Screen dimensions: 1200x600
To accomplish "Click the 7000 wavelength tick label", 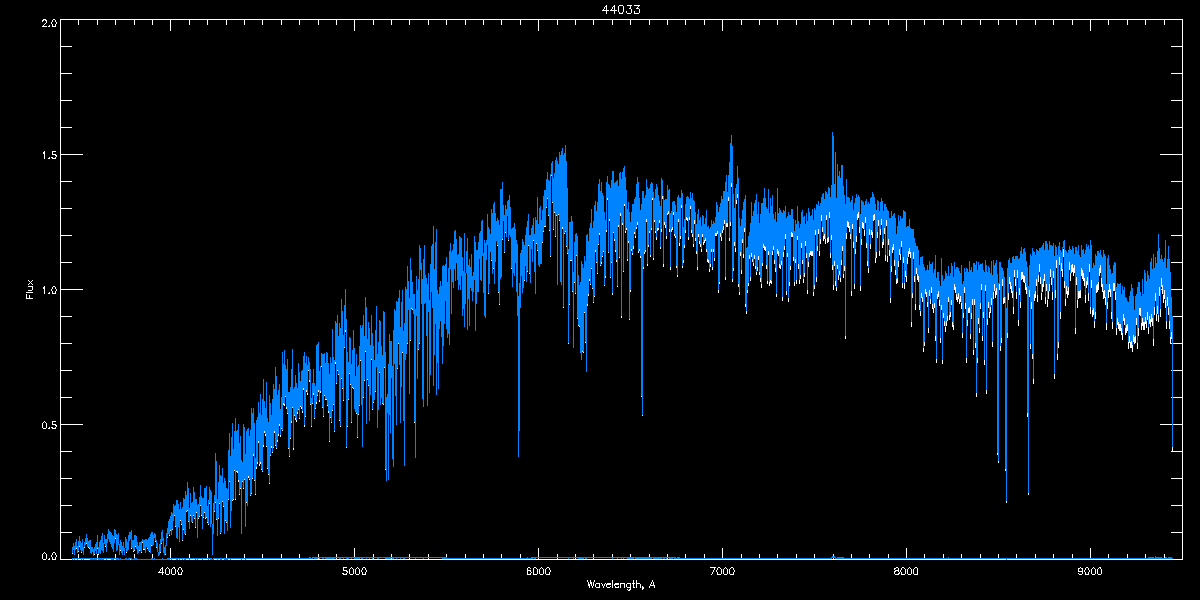I will pyautogui.click(x=722, y=572).
